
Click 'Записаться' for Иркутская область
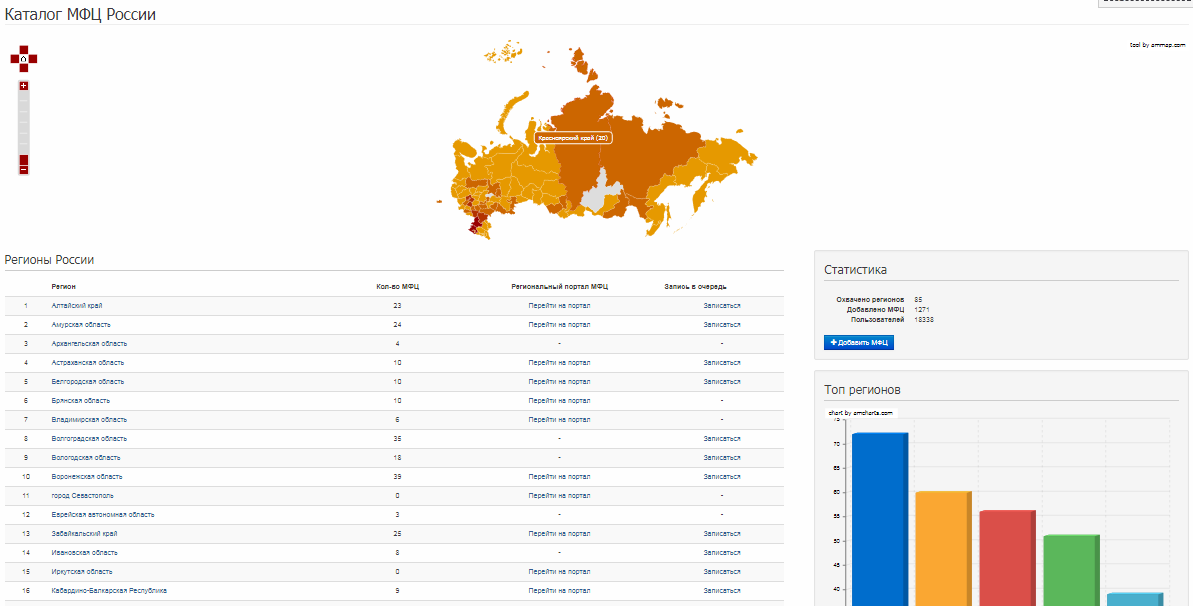tap(721, 571)
